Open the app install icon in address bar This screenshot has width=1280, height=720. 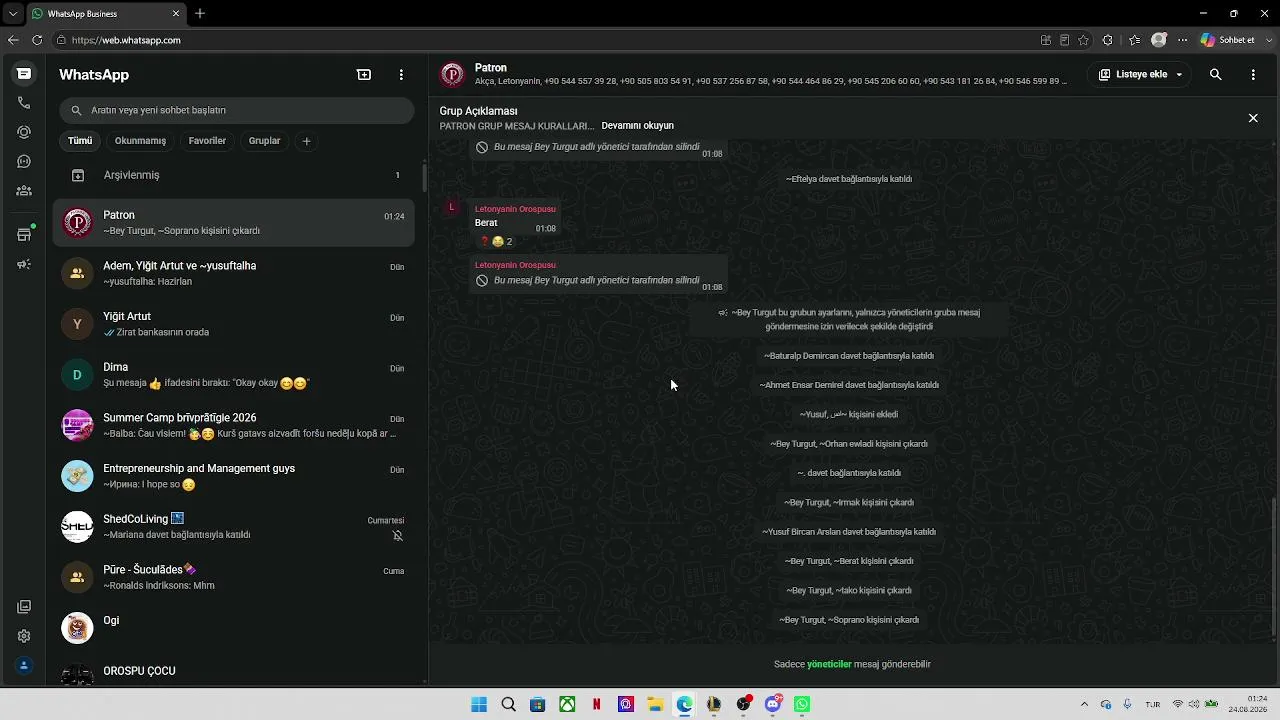click(1046, 40)
